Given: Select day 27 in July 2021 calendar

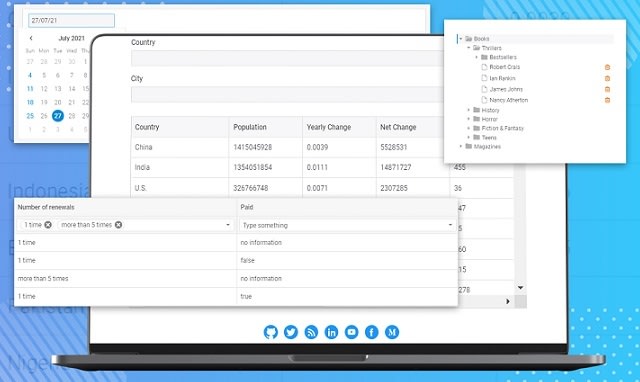Looking at the screenshot, I should click(x=58, y=116).
